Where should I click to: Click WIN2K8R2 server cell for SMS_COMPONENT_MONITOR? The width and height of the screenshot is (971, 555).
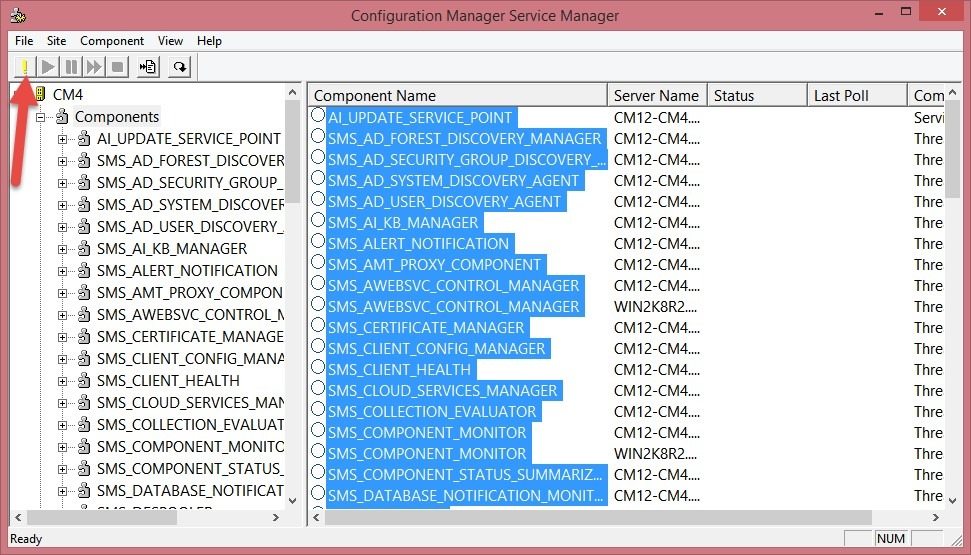(x=657, y=453)
